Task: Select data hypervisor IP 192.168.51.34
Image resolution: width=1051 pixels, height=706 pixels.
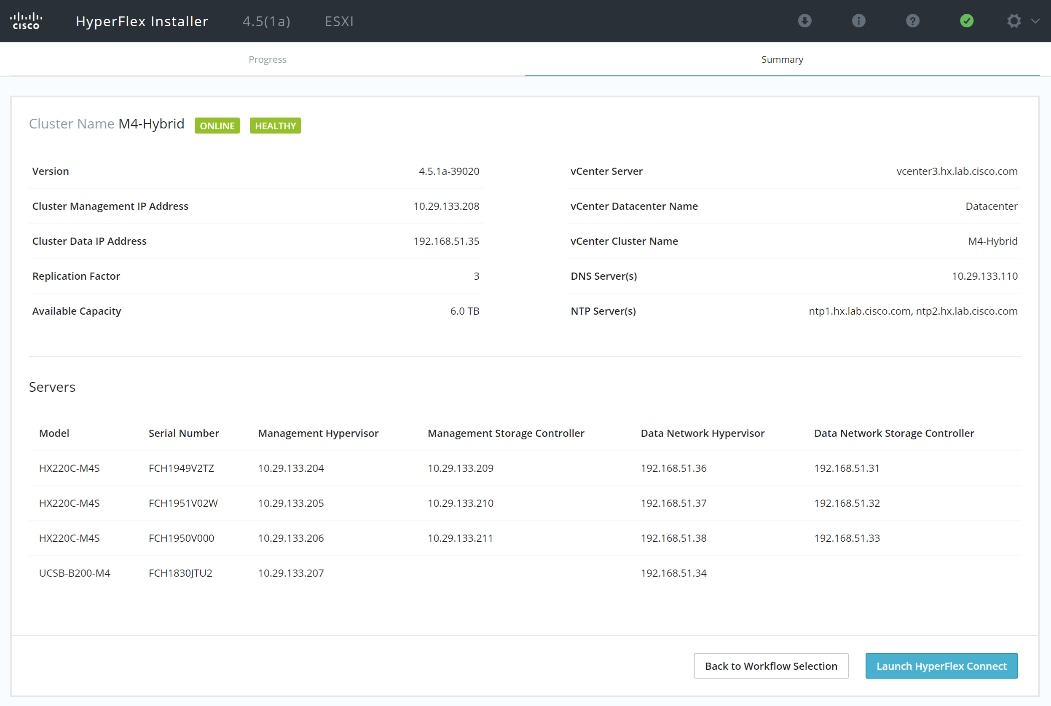Action: (674, 573)
